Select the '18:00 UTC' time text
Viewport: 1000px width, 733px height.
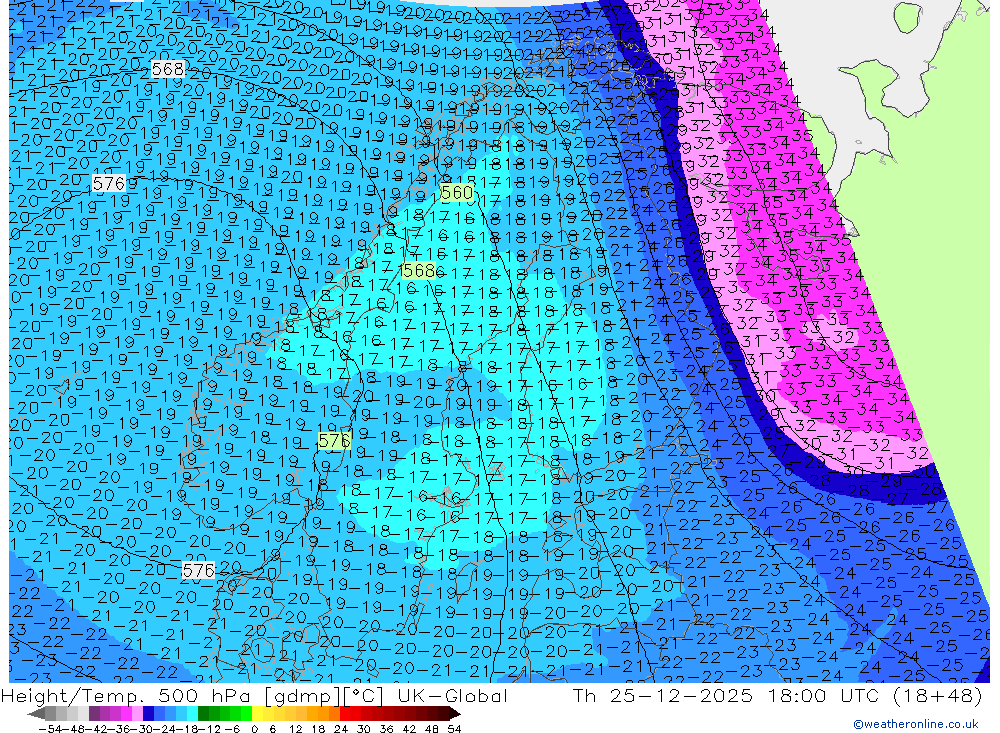[x=825, y=695]
